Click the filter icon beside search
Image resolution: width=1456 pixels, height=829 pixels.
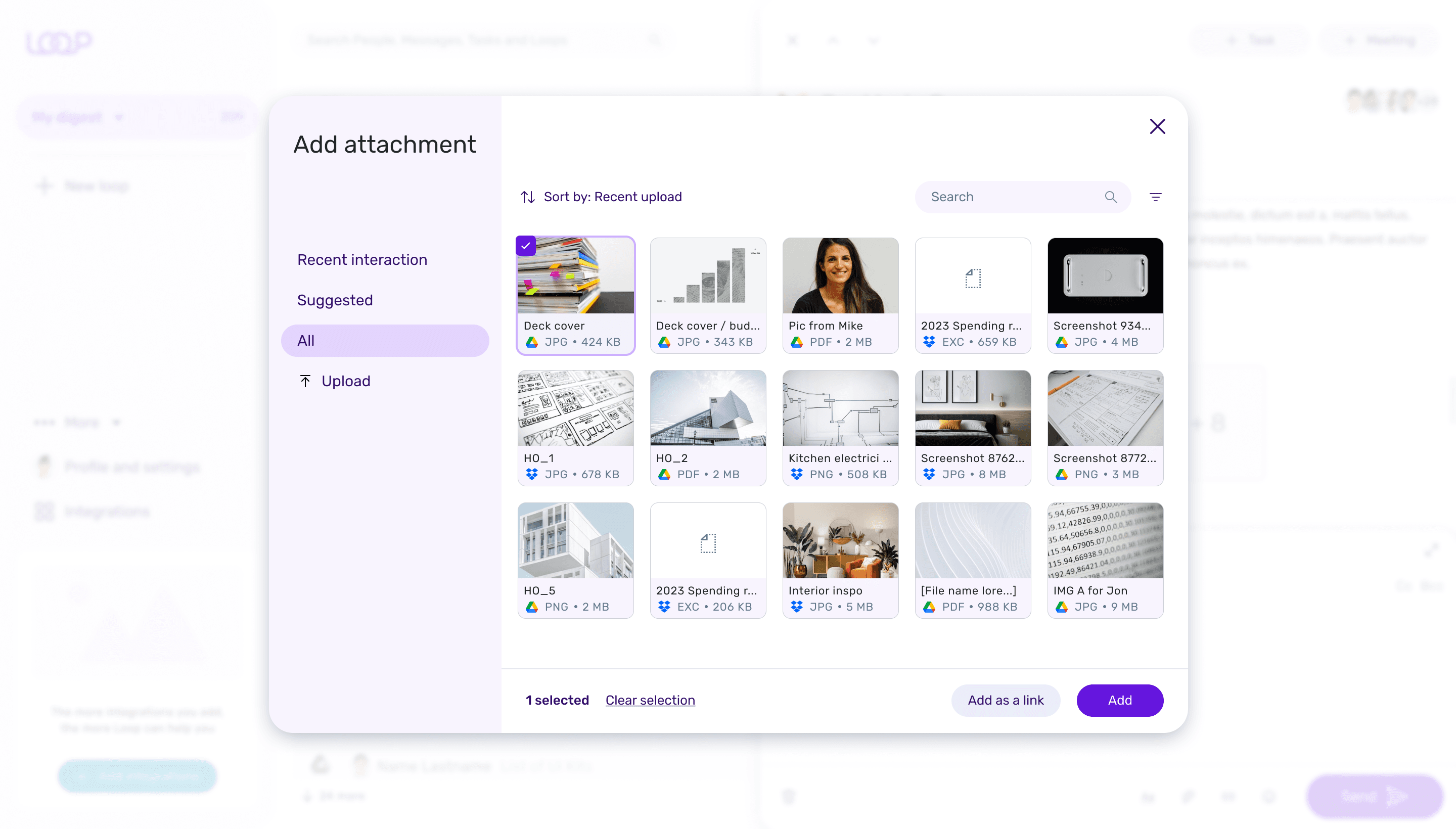(x=1155, y=197)
